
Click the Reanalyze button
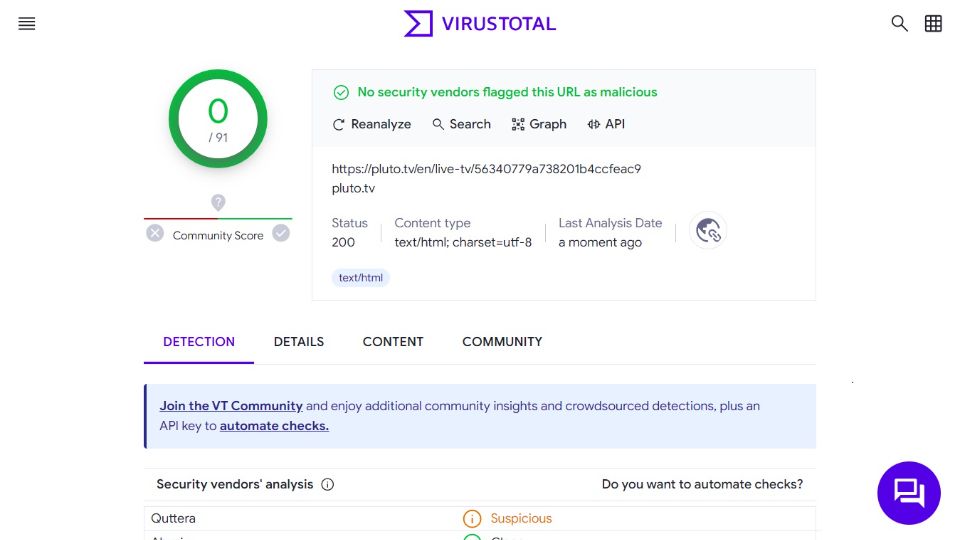372,124
